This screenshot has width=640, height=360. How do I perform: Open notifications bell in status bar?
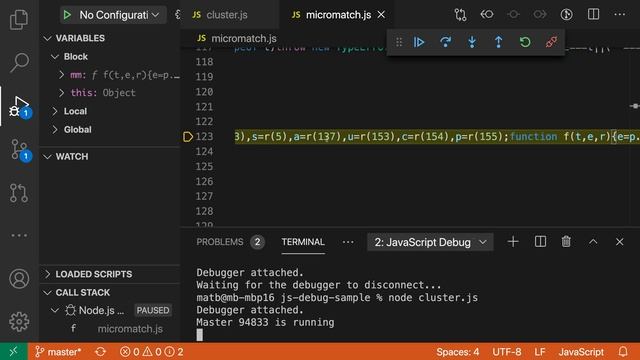(623, 352)
